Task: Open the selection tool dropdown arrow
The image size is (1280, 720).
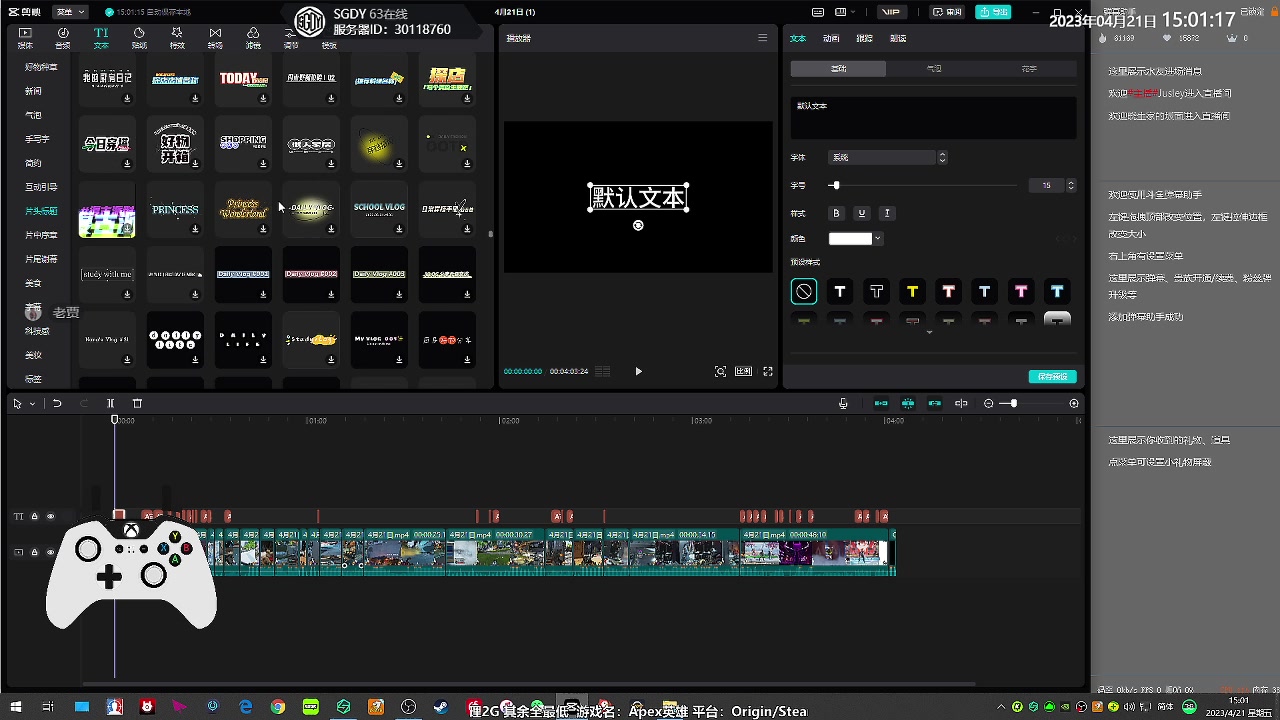Action: (33, 404)
